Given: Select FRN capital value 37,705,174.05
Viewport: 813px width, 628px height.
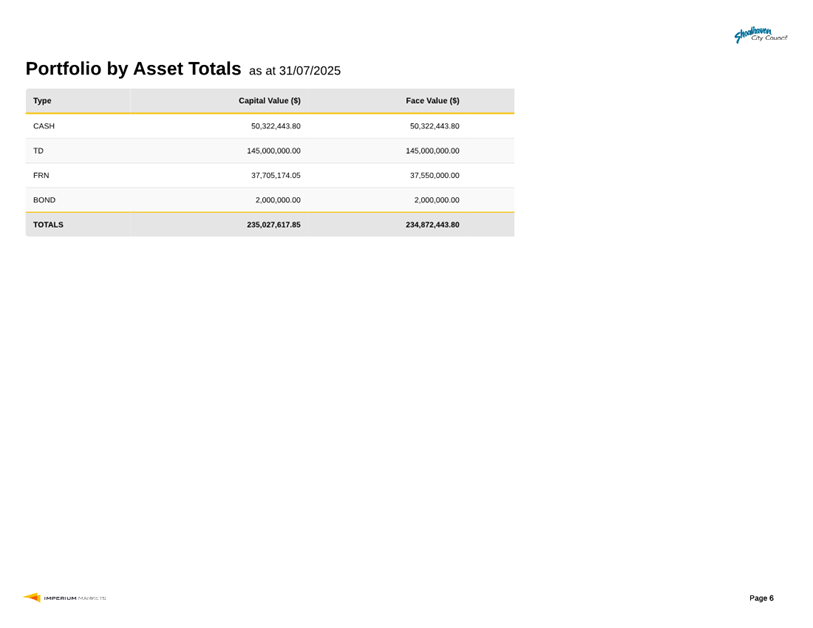Looking at the screenshot, I should (x=275, y=175).
